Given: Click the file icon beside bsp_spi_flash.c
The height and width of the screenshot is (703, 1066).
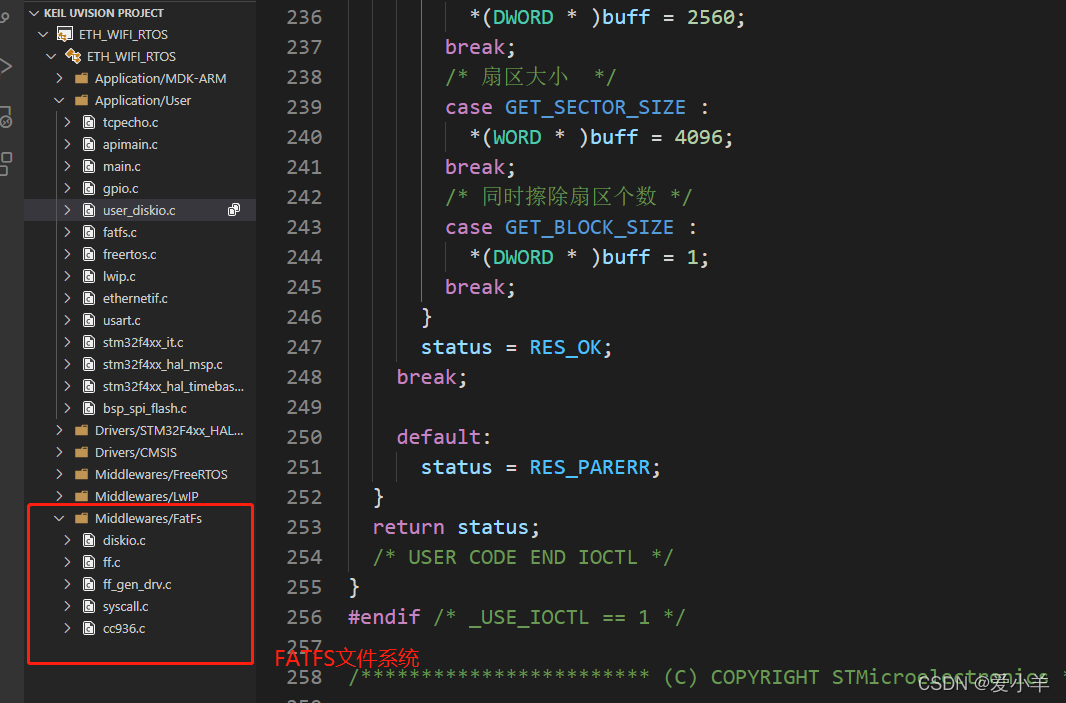Looking at the screenshot, I should pos(89,408).
